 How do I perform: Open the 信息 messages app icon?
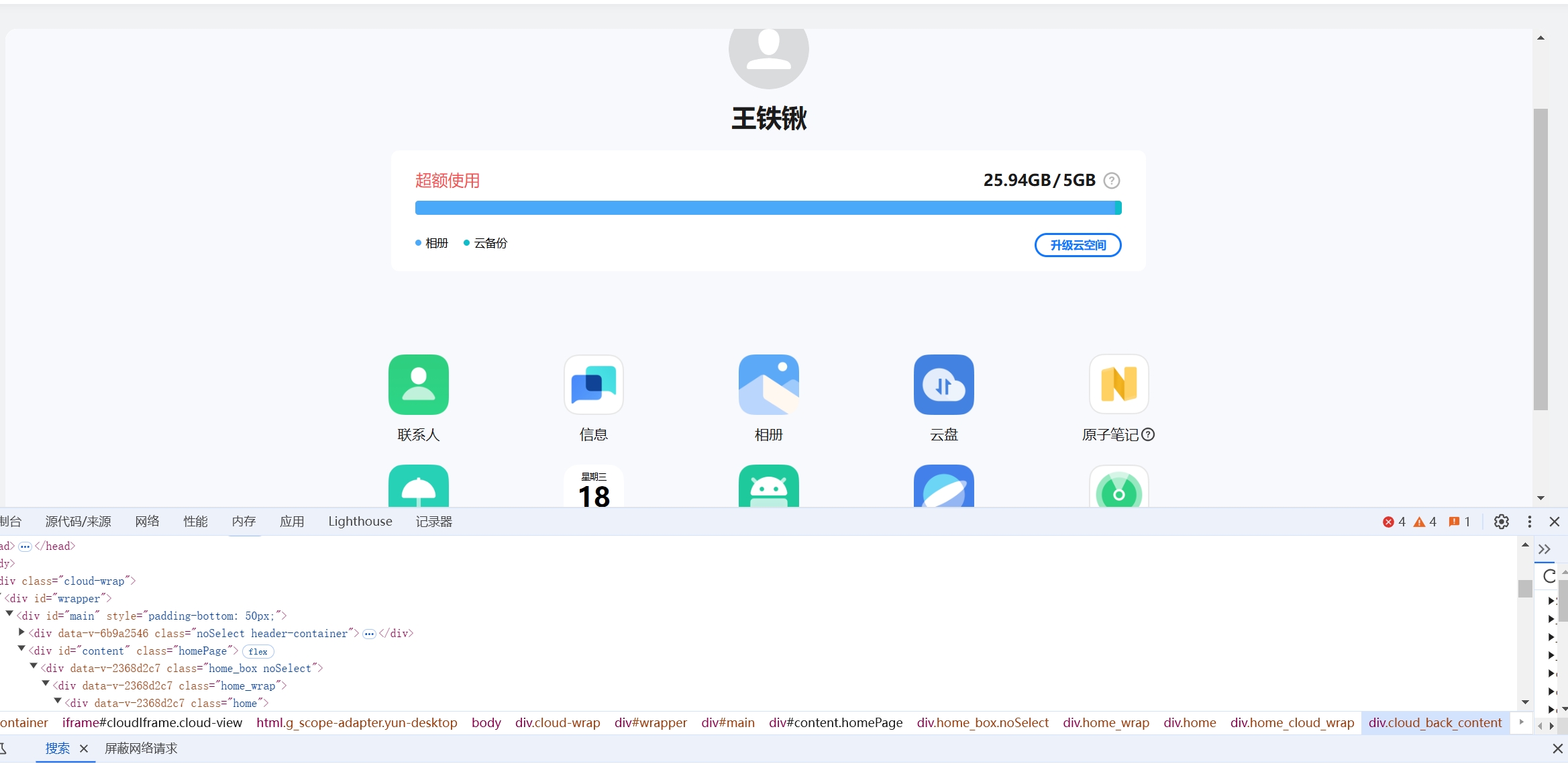[594, 385]
